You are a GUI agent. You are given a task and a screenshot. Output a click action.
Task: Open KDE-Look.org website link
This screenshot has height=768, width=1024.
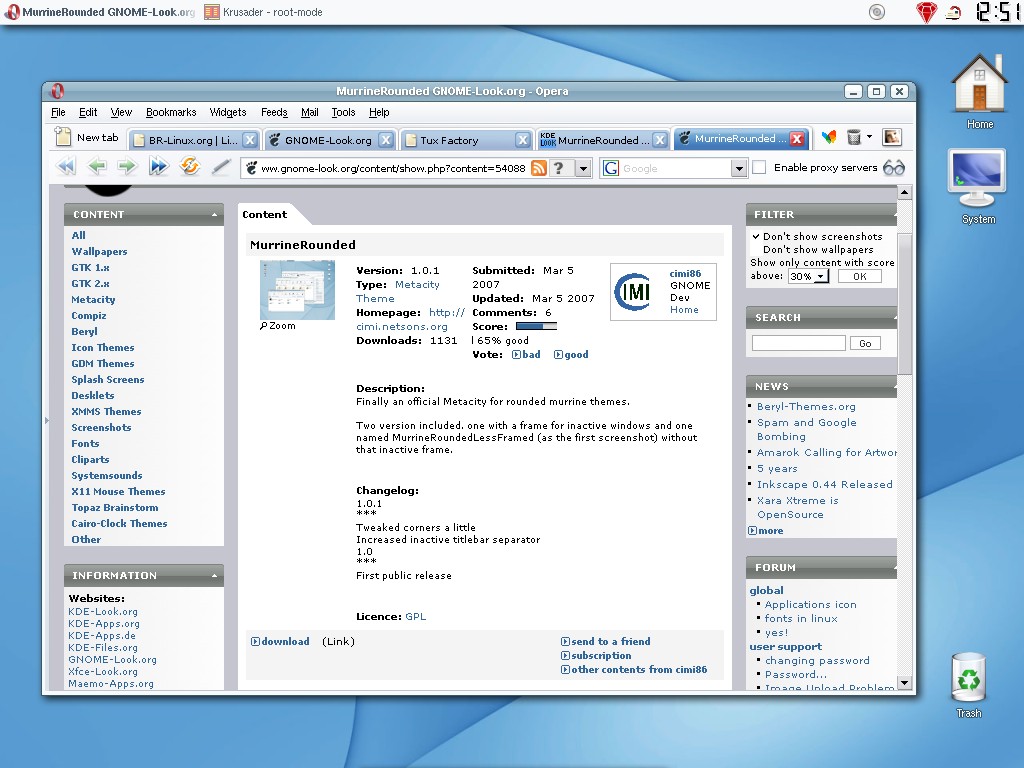point(103,612)
